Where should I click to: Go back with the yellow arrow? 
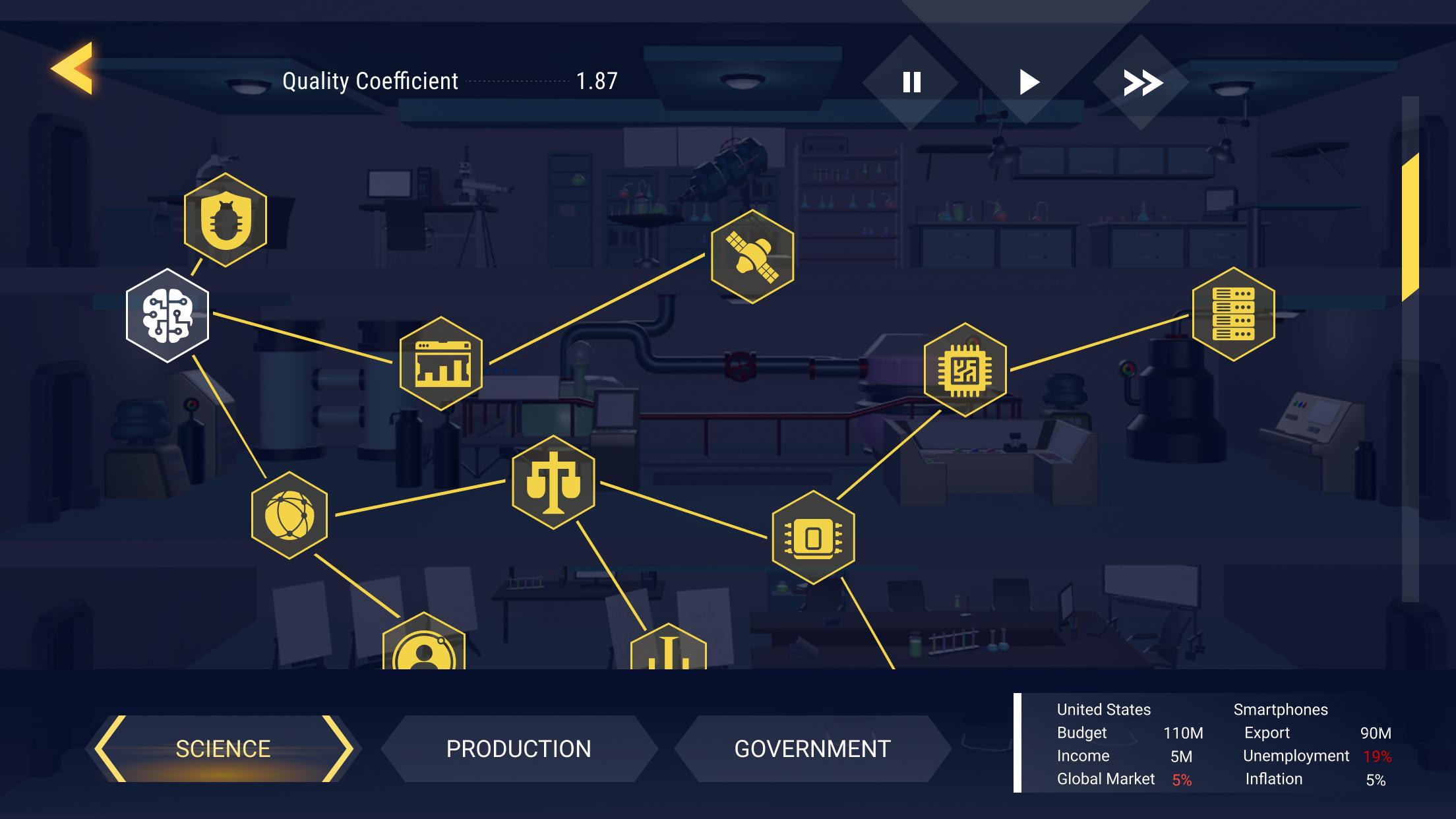[x=72, y=69]
